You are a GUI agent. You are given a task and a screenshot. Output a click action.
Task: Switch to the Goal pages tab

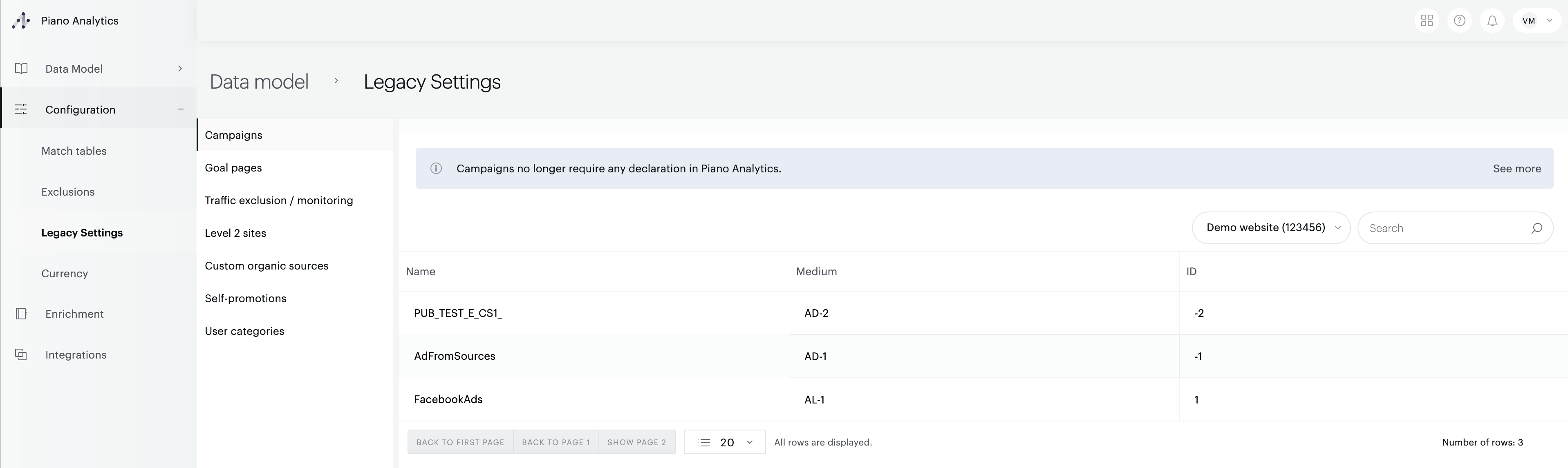pos(233,167)
